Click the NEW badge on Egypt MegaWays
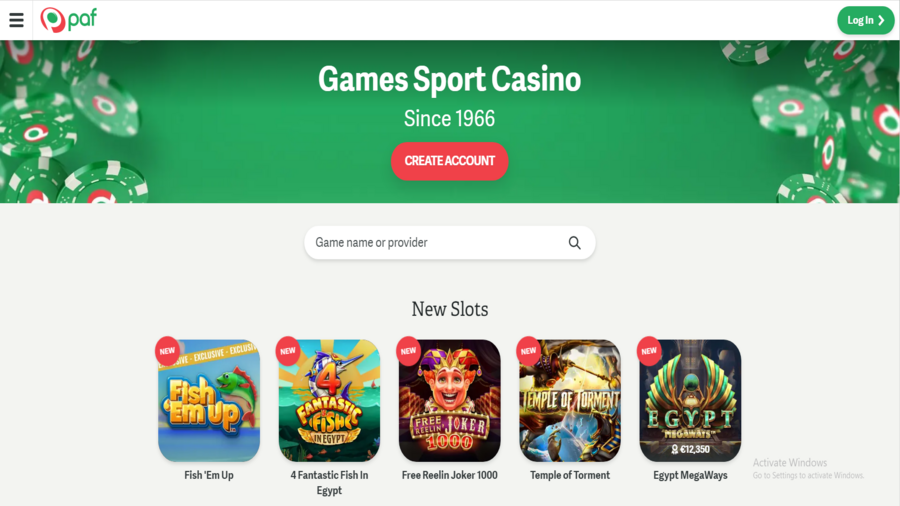Image resolution: width=900 pixels, height=506 pixels. tap(649, 351)
